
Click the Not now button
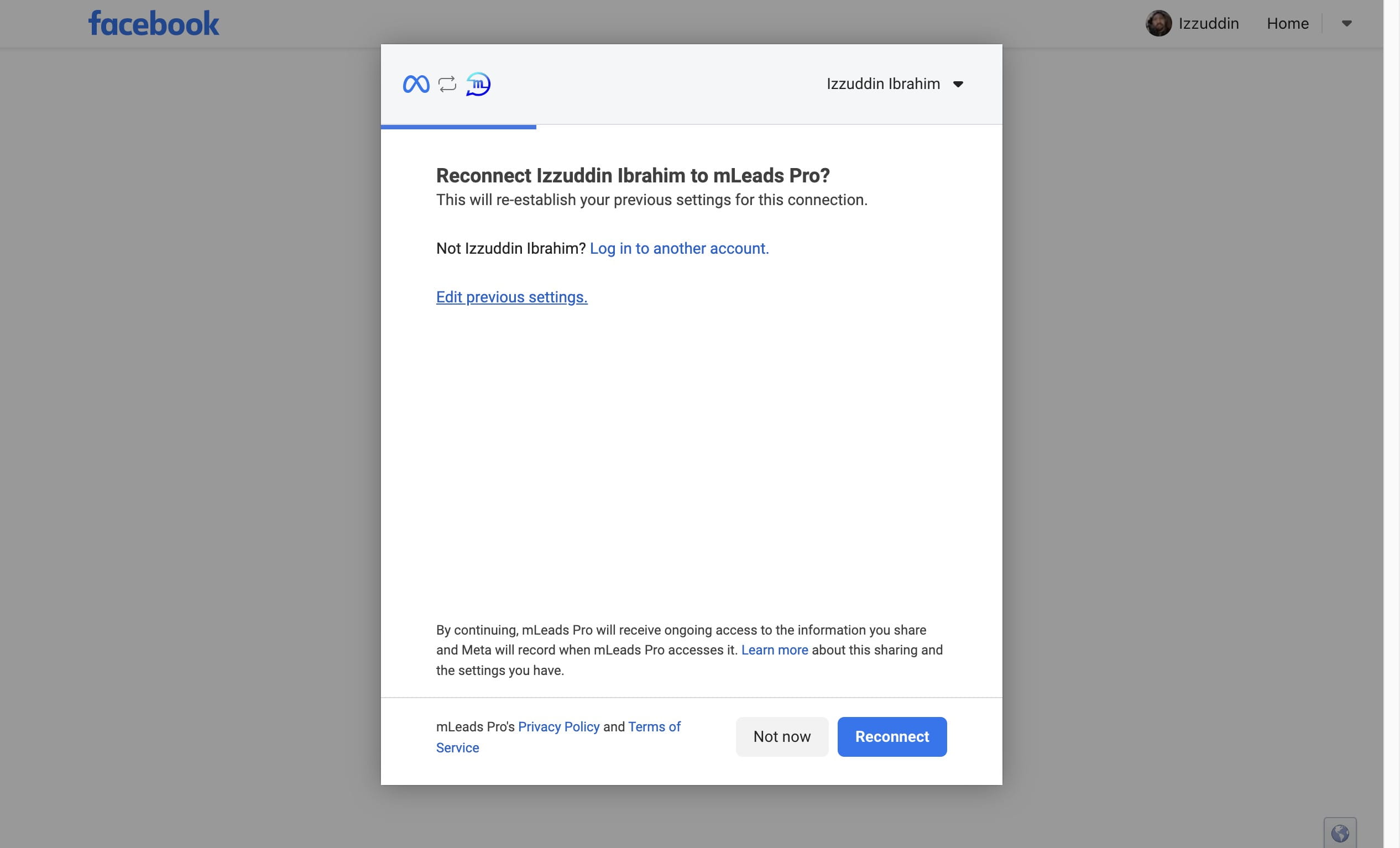(781, 736)
